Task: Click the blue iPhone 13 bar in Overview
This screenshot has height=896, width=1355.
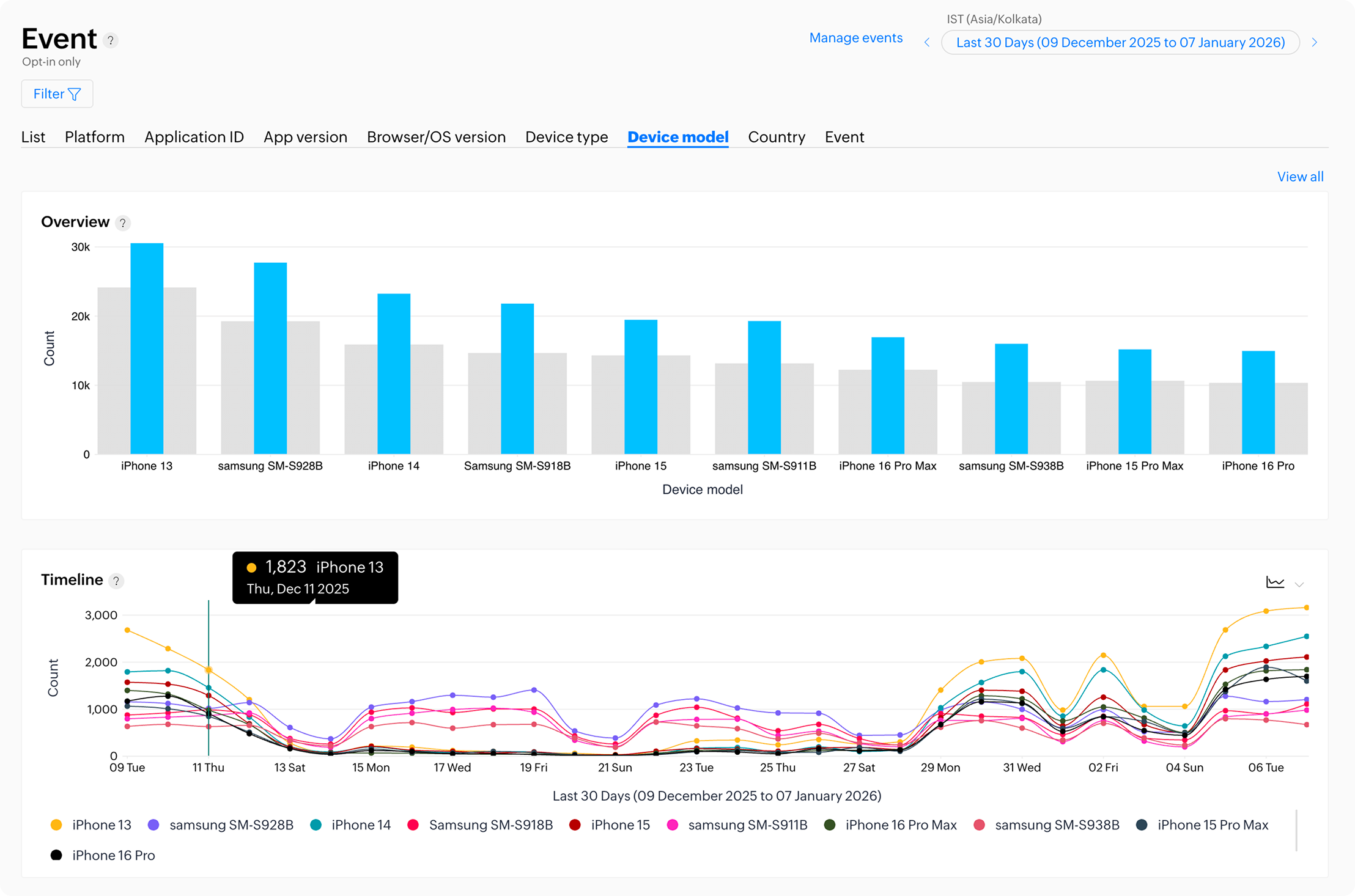Action: click(146, 348)
